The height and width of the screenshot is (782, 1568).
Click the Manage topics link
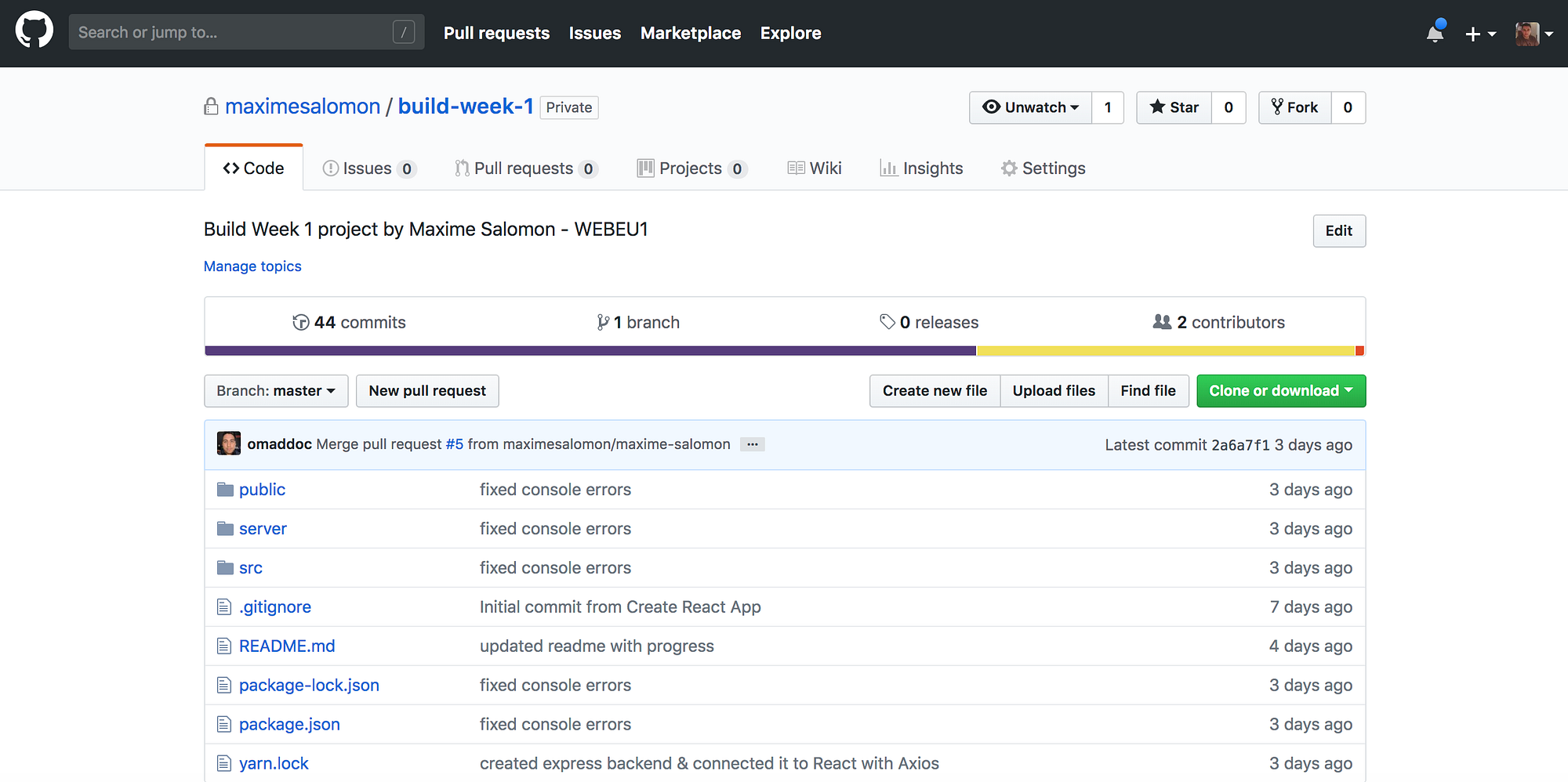[x=252, y=266]
